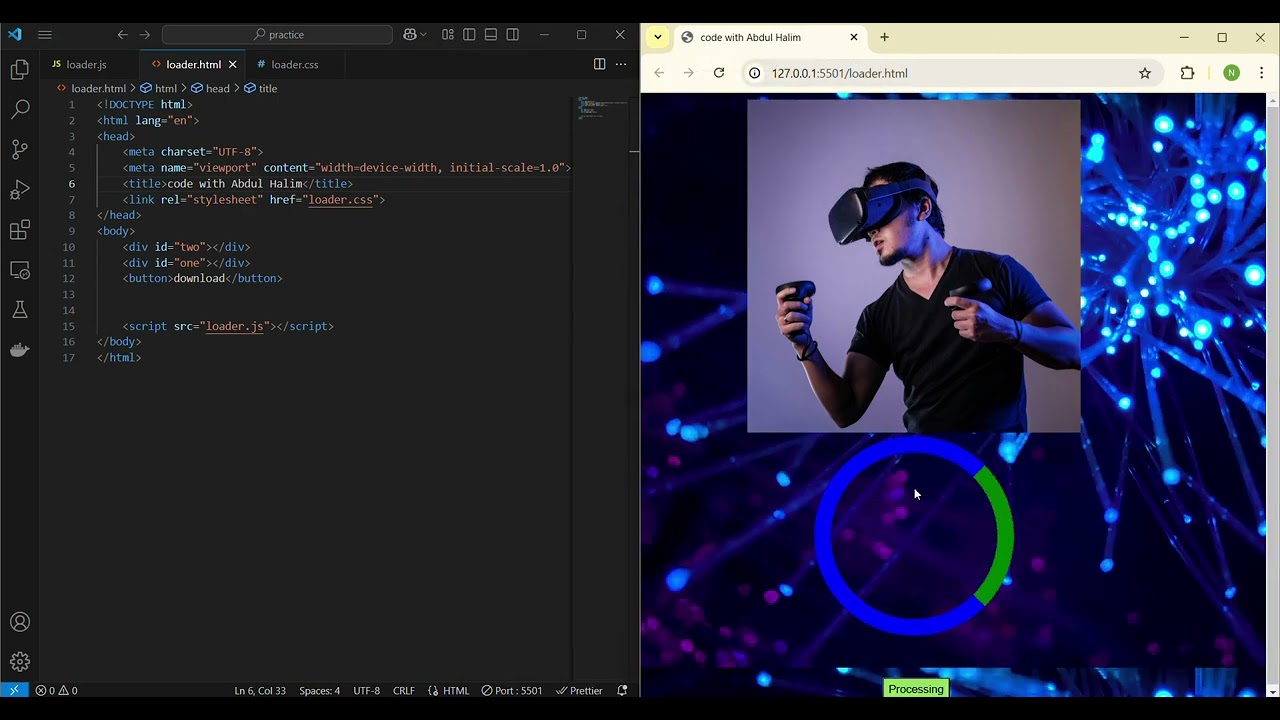Click the Ln 6, Col 33 status item
This screenshot has height=720, width=1280.
coord(260,690)
